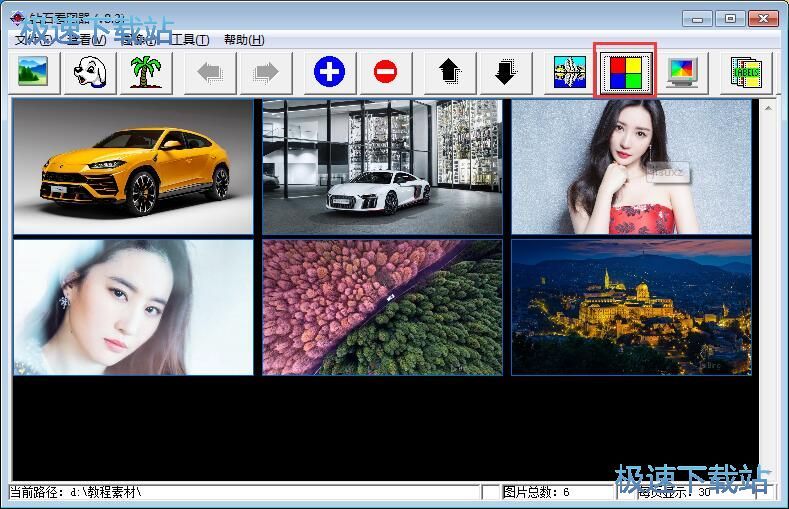
Task: Open the 工具(T) menu
Action: click(x=190, y=39)
